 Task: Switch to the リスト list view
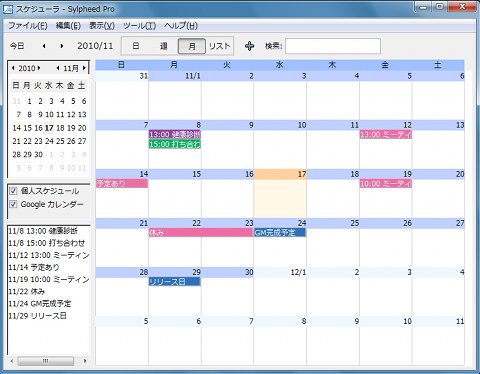click(219, 46)
